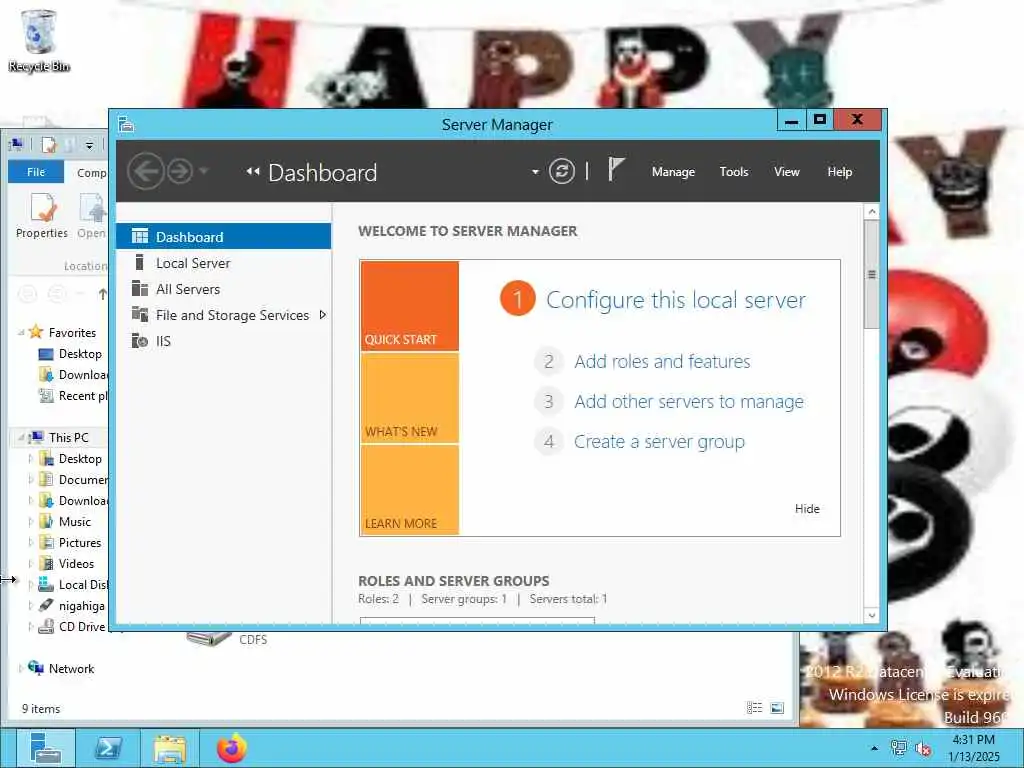Switch Explorer to details view icon
The image size is (1024, 768).
pos(754,707)
